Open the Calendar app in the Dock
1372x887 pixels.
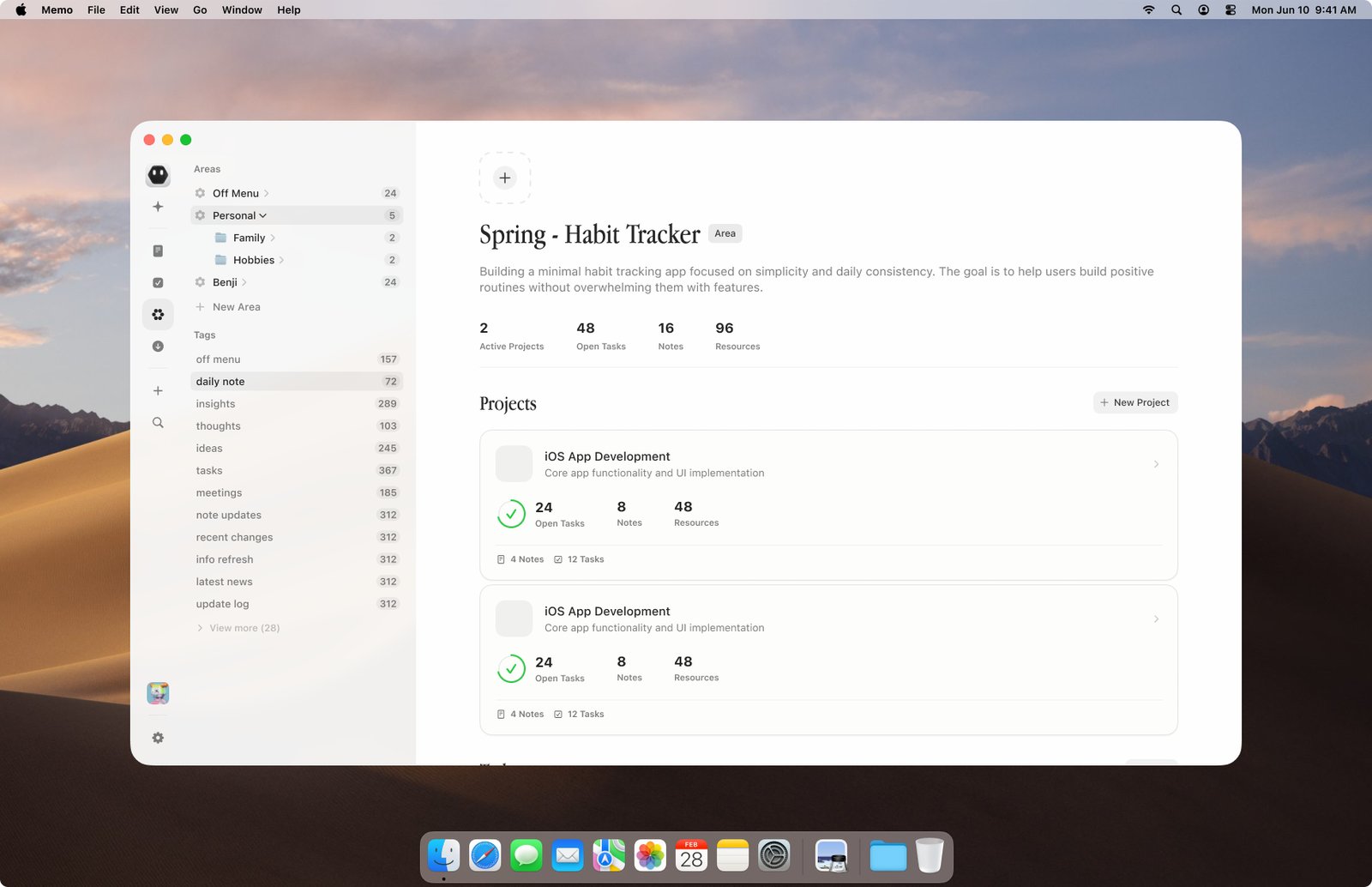691,855
